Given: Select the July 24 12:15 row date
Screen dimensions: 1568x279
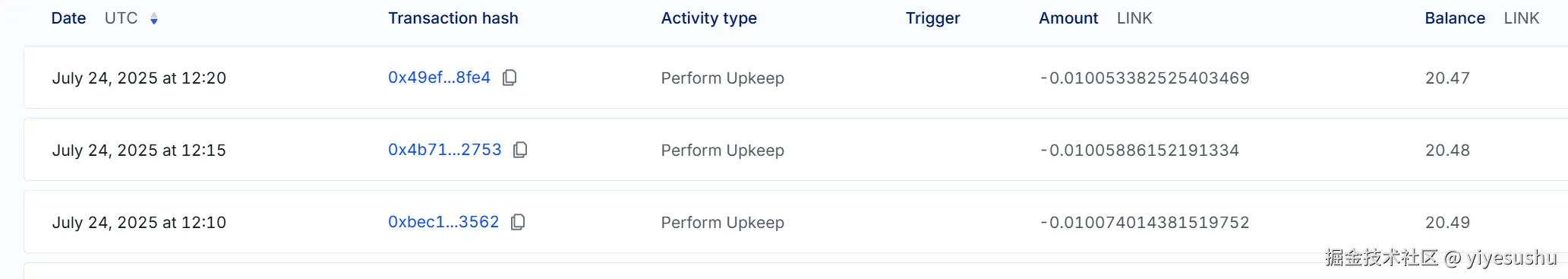Looking at the screenshot, I should pos(139,151).
